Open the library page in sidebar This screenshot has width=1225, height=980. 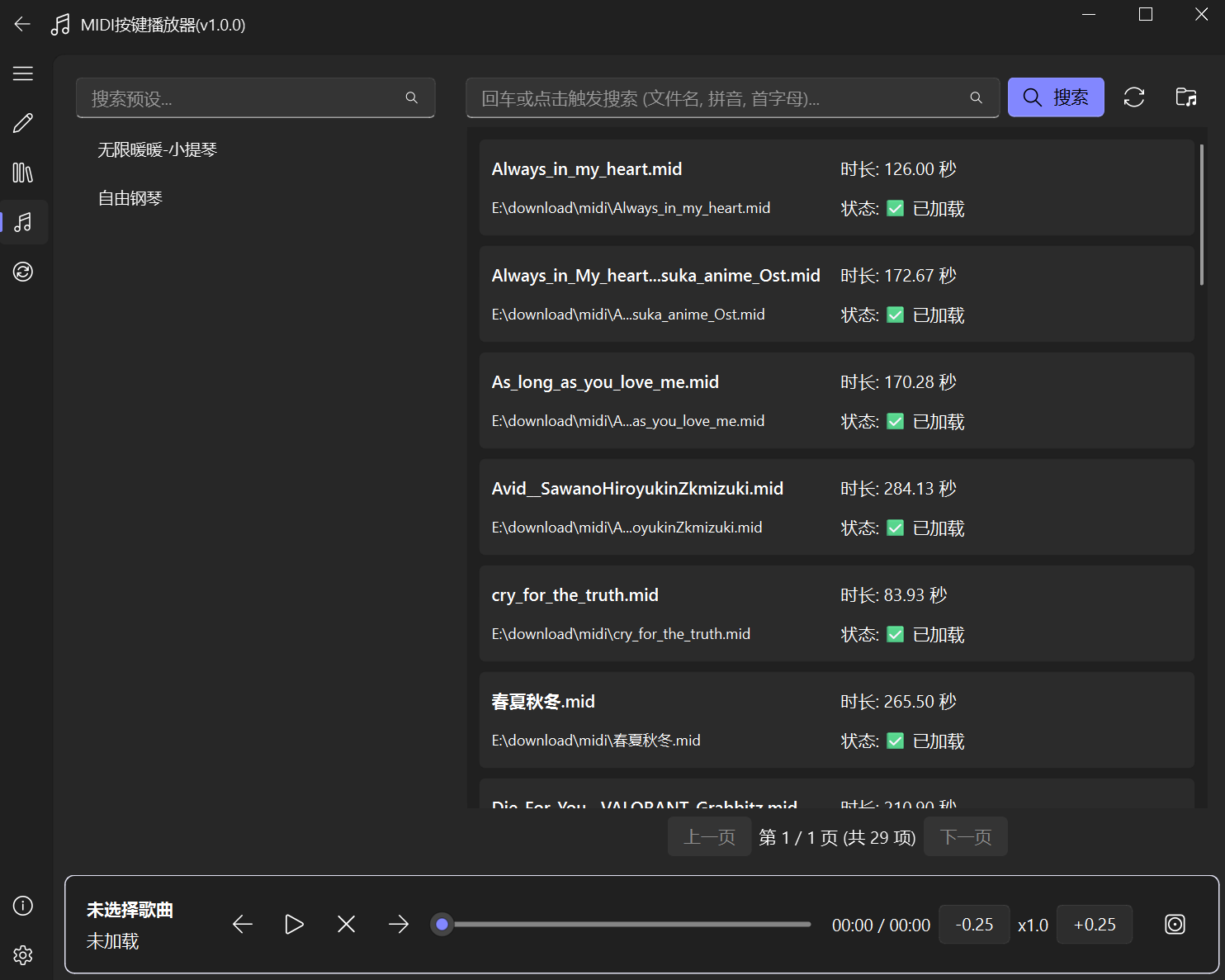pos(23,173)
